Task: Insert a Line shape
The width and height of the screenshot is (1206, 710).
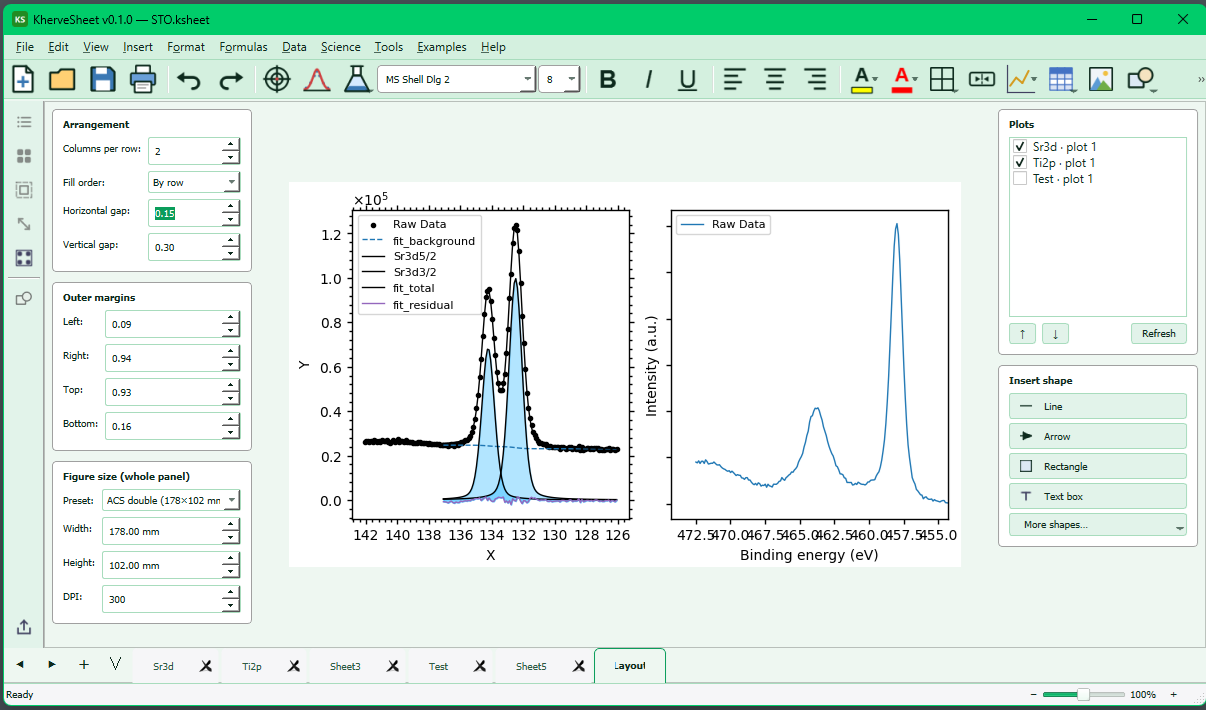Action: pos(1097,406)
